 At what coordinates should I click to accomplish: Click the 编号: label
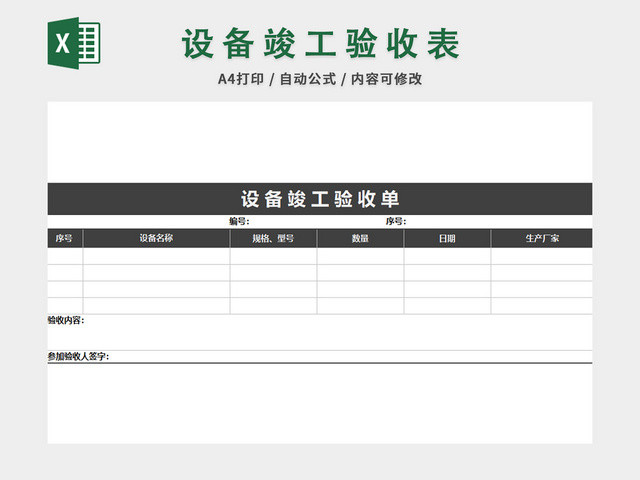coord(239,221)
